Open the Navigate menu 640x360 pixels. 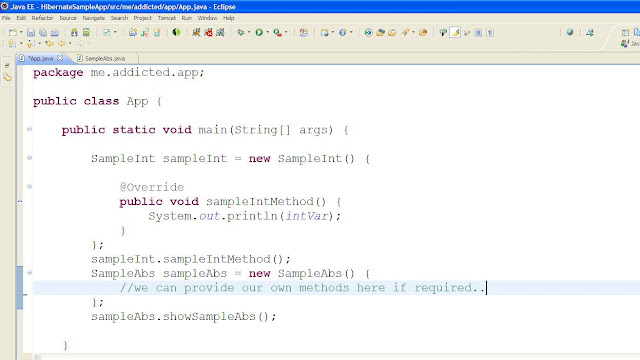(93, 18)
